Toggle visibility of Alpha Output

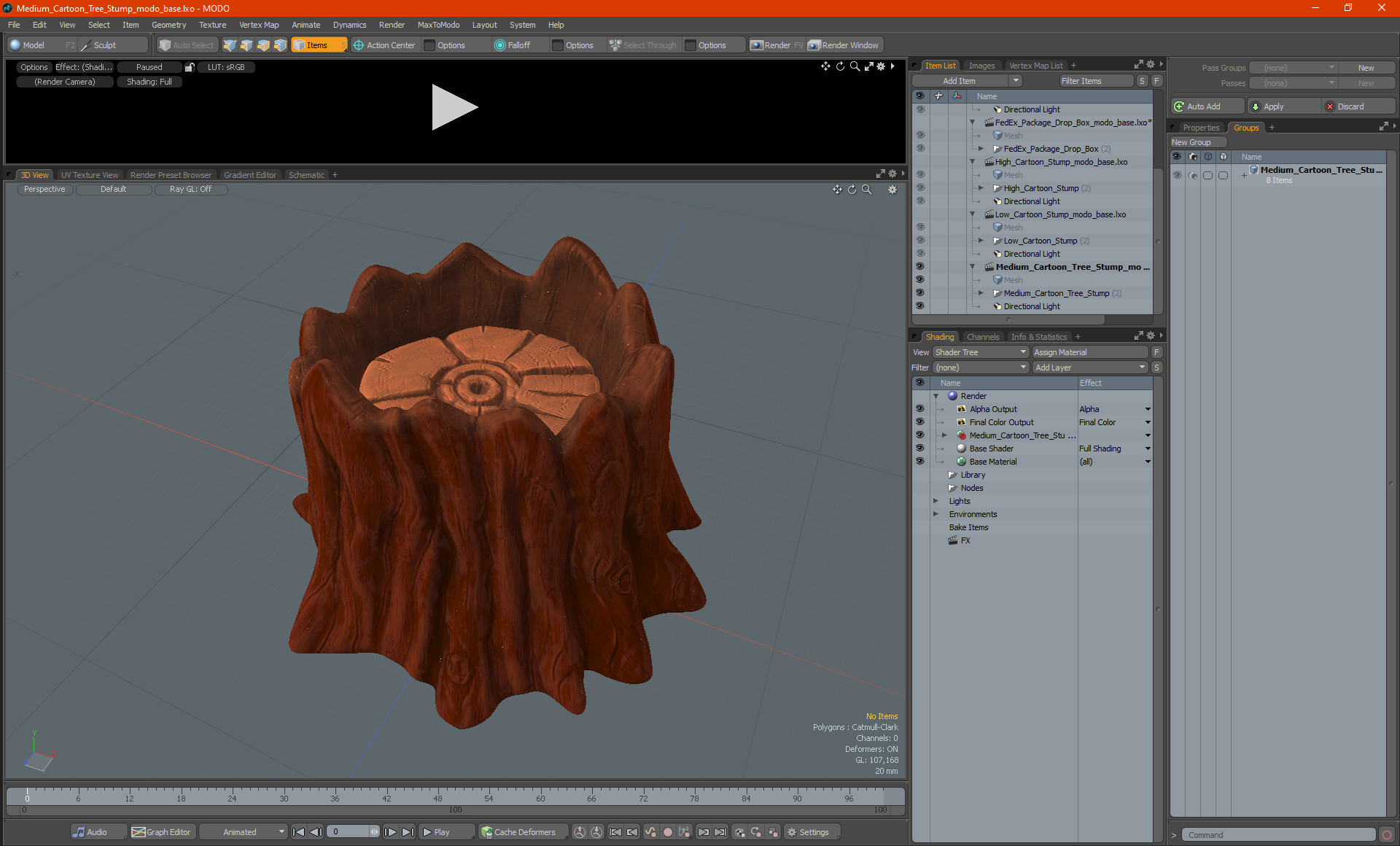pos(919,409)
